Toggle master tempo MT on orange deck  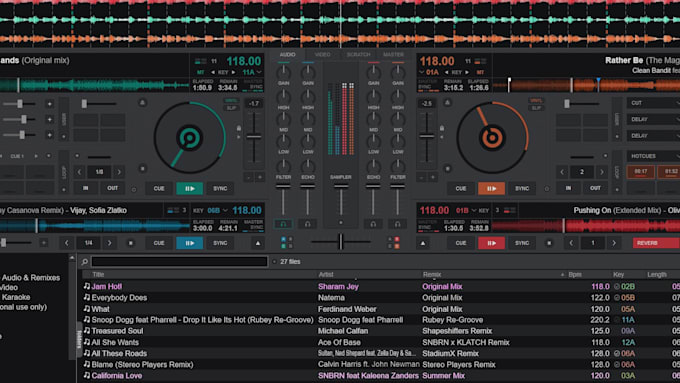pyautogui.click(x=480, y=72)
